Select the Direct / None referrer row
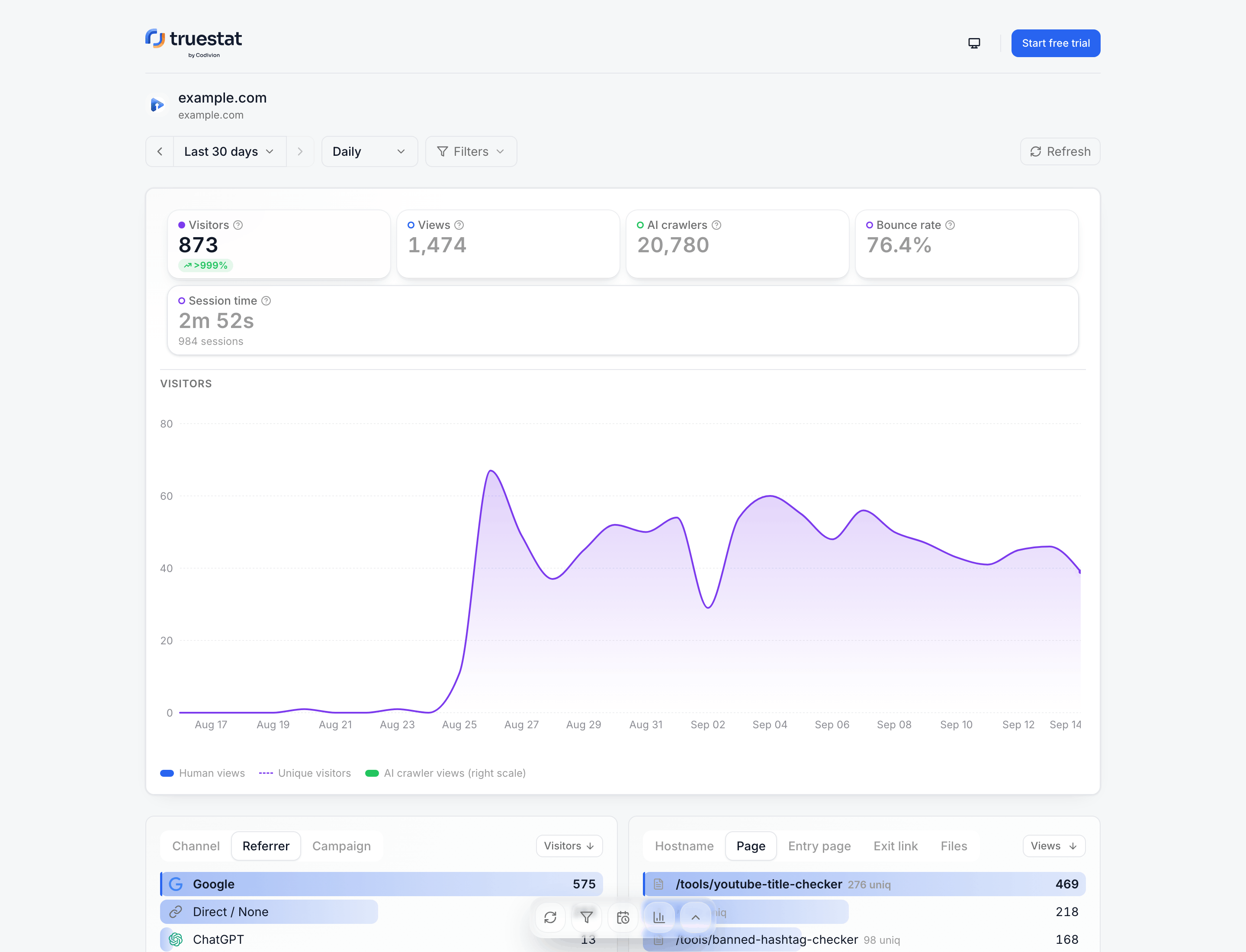Screen dimensions: 1246x952 381,912
